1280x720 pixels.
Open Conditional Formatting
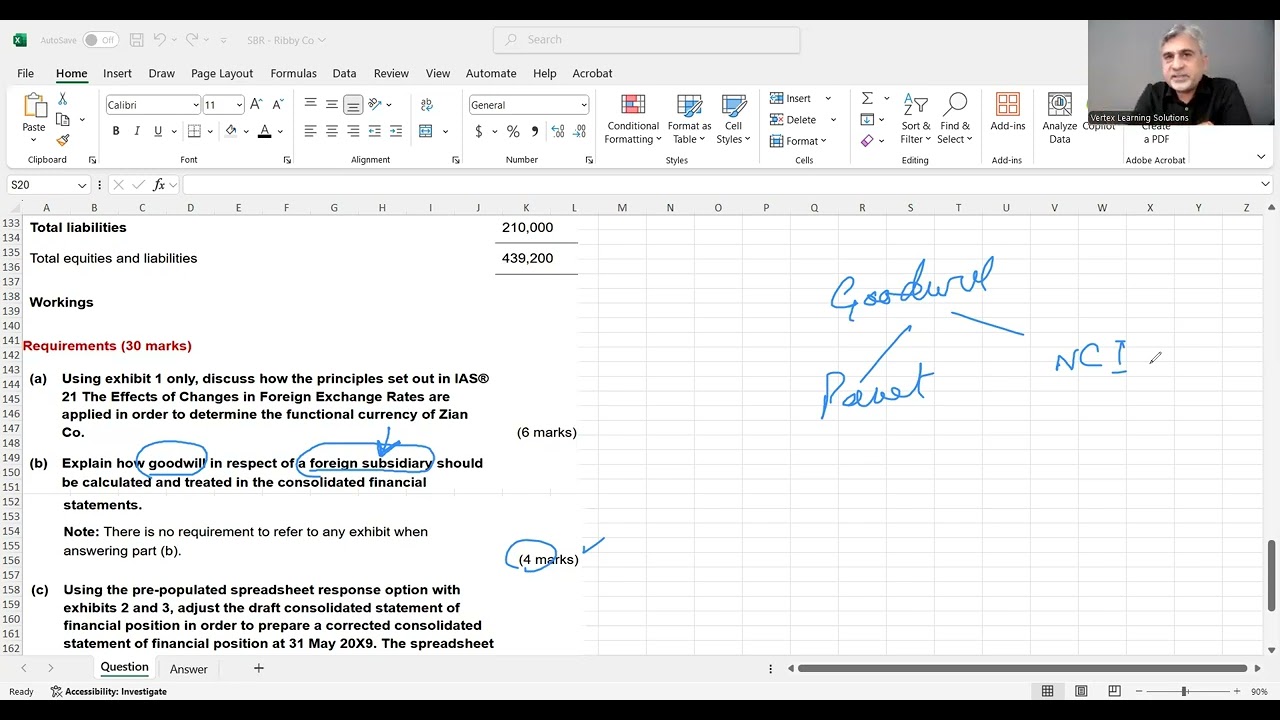coord(633,120)
